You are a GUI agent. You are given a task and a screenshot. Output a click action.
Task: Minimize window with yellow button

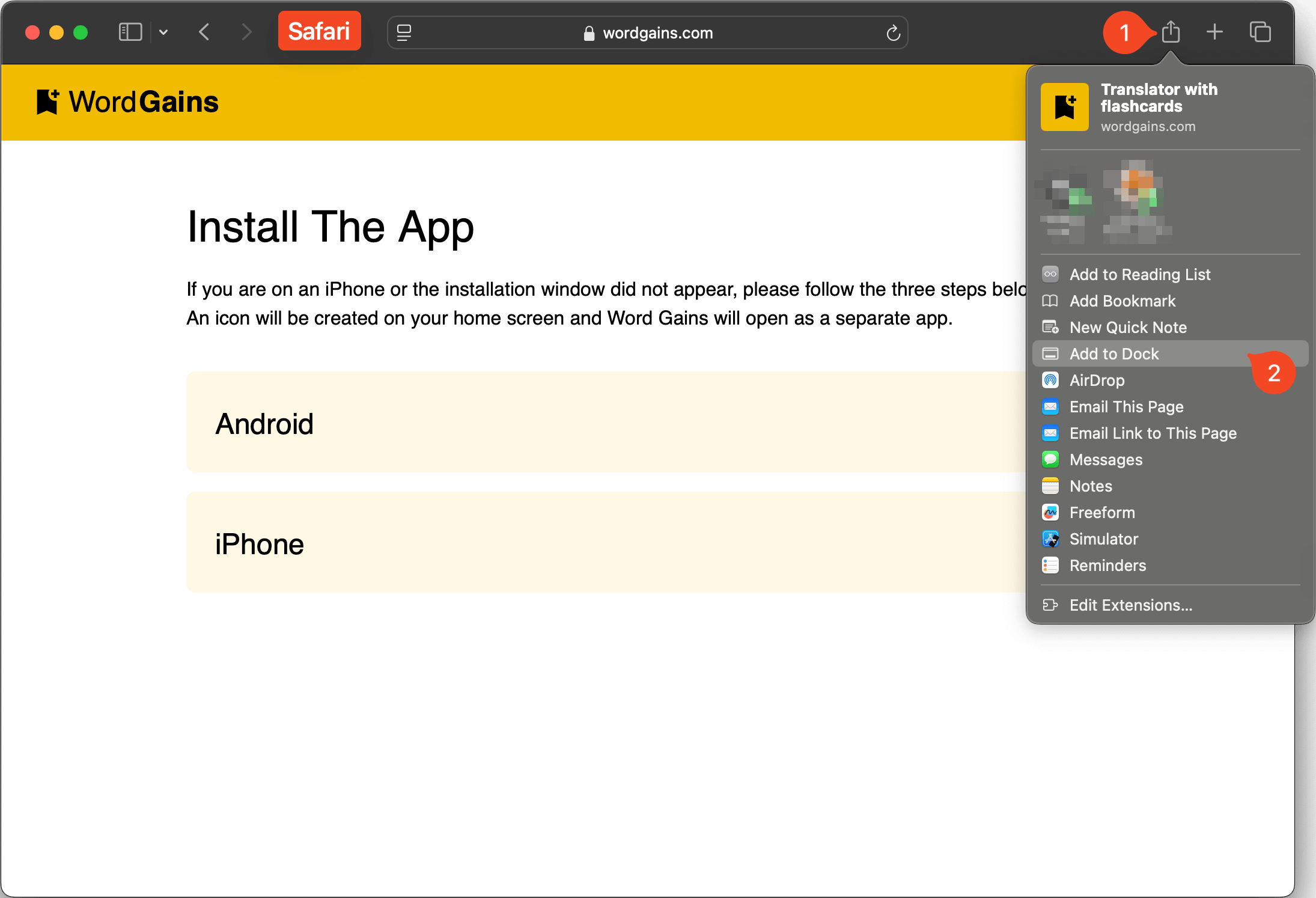click(x=56, y=32)
